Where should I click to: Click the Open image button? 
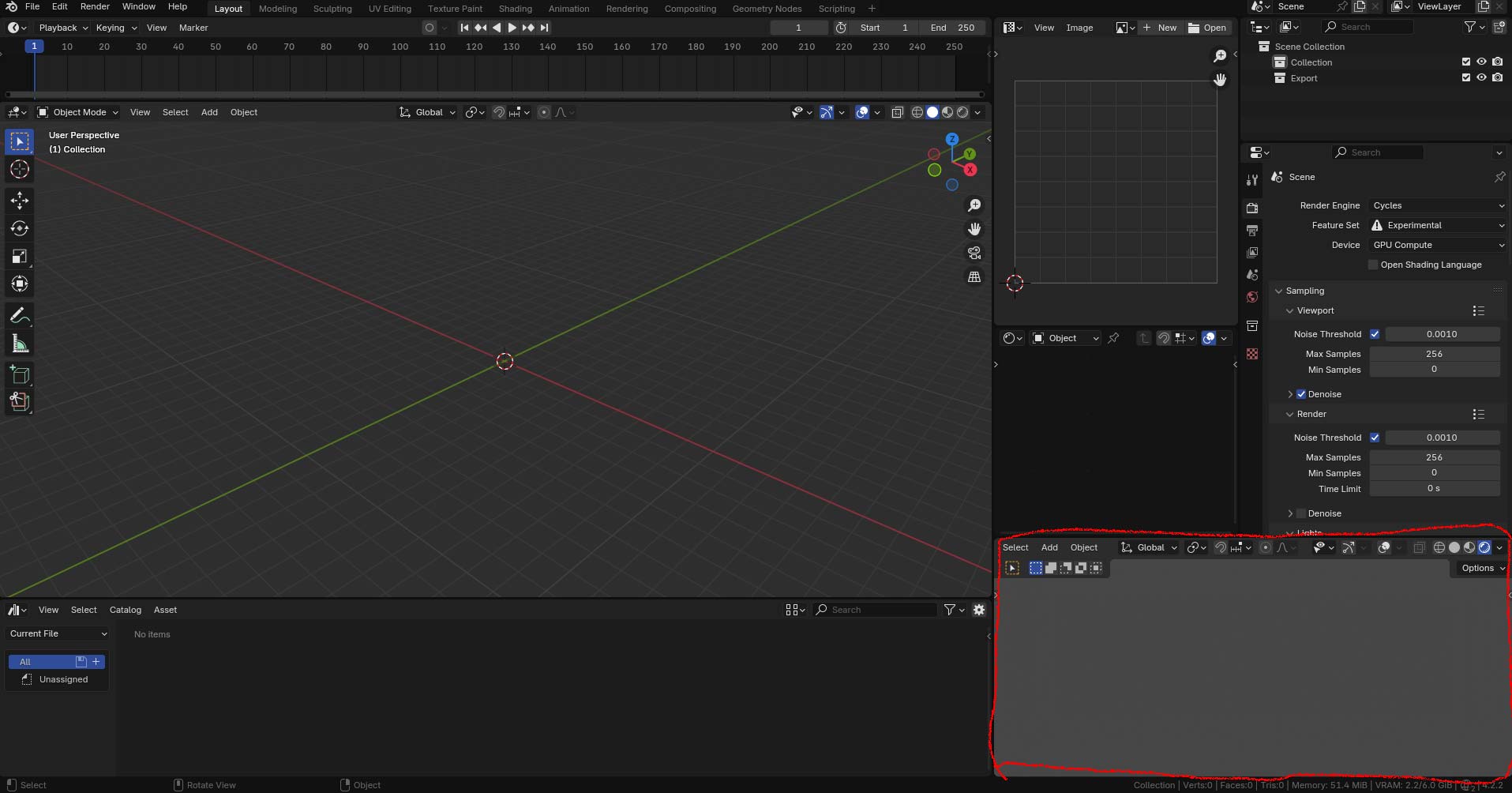tap(1207, 28)
